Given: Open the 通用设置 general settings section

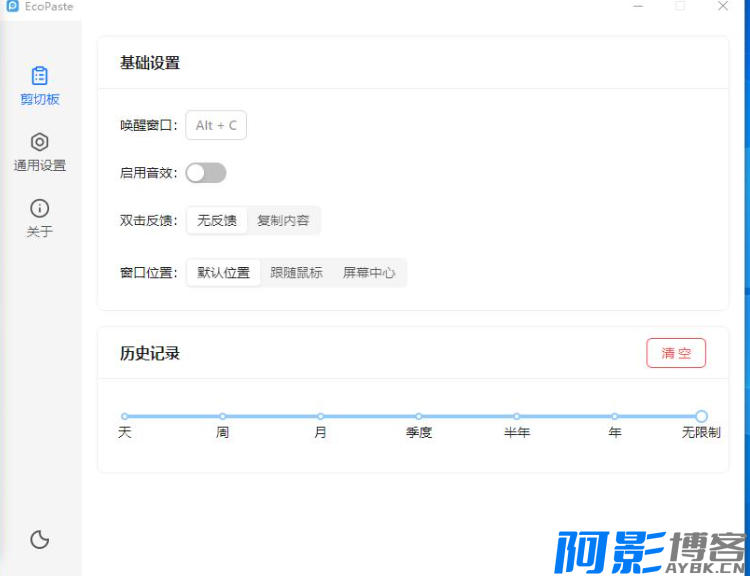Looking at the screenshot, I should 40,152.
